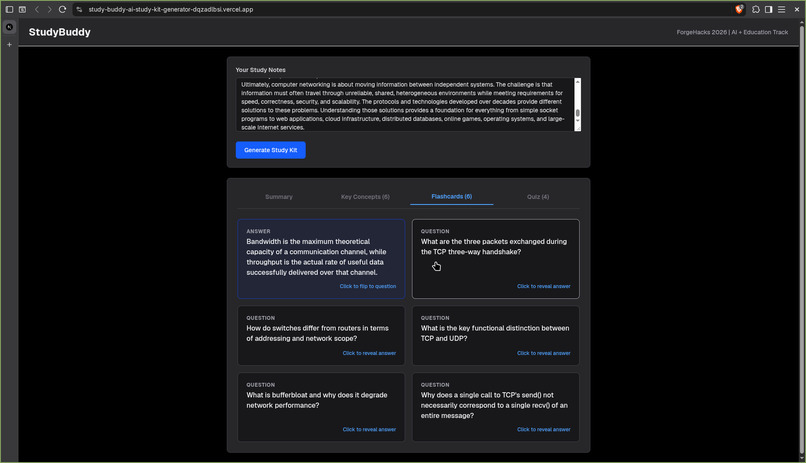This screenshot has height=463, width=806.
Task: Open the browser extensions puzzle icon
Action: click(x=756, y=9)
